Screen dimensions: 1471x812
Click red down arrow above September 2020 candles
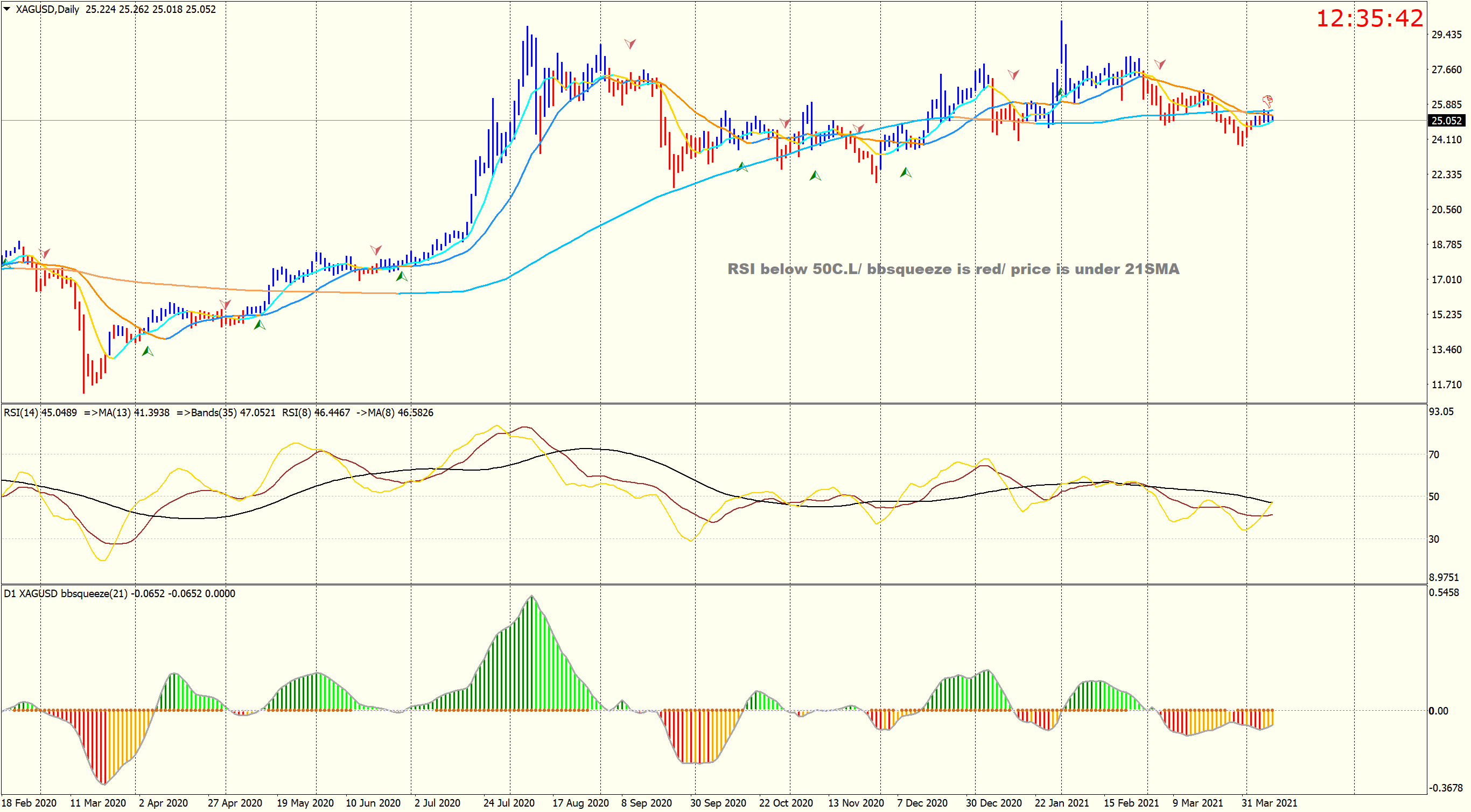(x=630, y=44)
